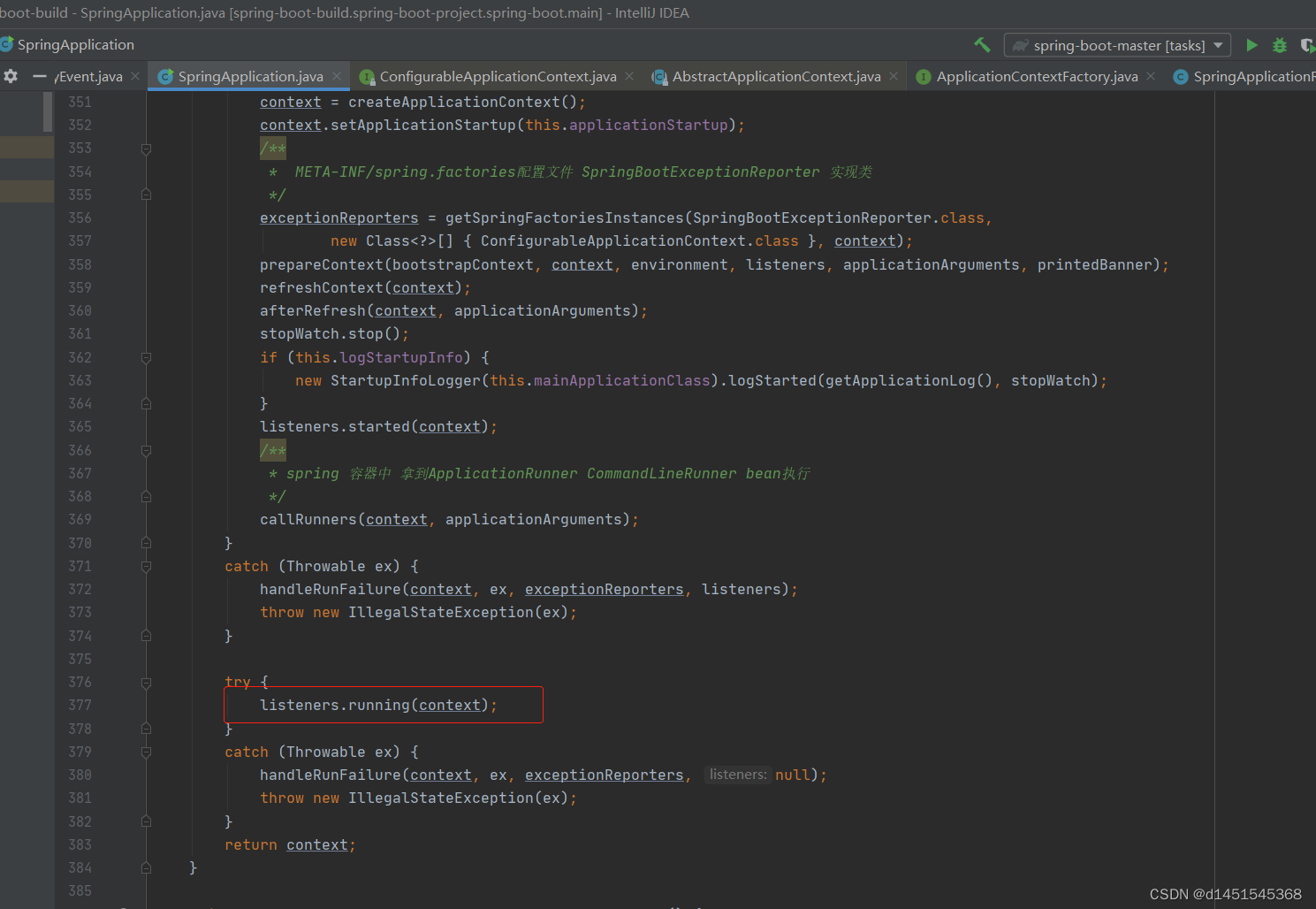This screenshot has width=1316, height=909.
Task: Click the class icon on the SpringApplication.java tab
Action: coord(165,77)
